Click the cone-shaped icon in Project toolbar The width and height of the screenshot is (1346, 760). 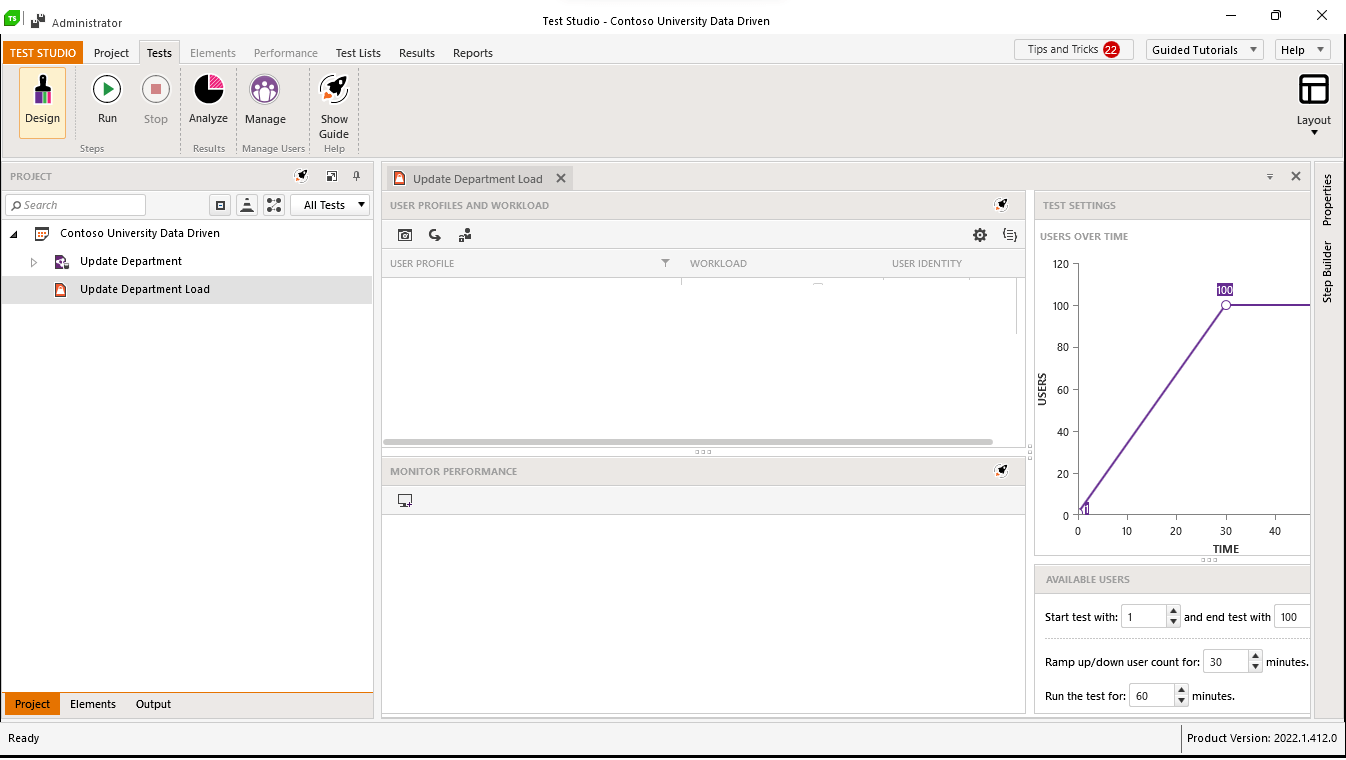coord(247,205)
